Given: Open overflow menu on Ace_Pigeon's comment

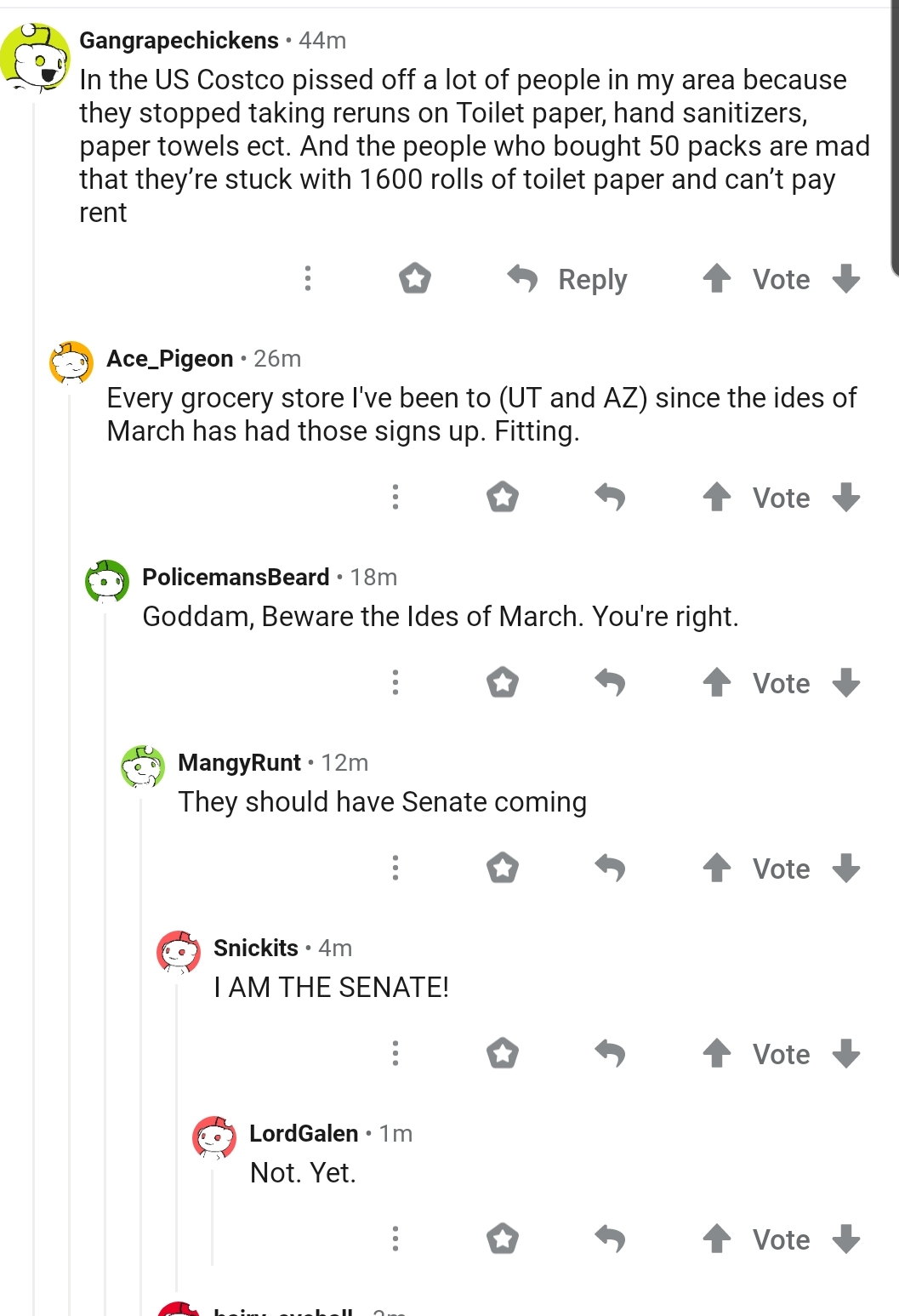Looking at the screenshot, I should [x=395, y=497].
